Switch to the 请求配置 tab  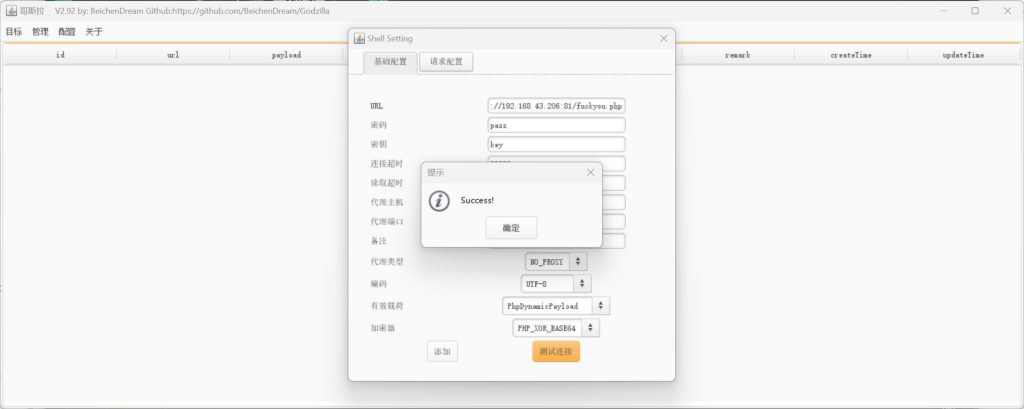pos(445,62)
